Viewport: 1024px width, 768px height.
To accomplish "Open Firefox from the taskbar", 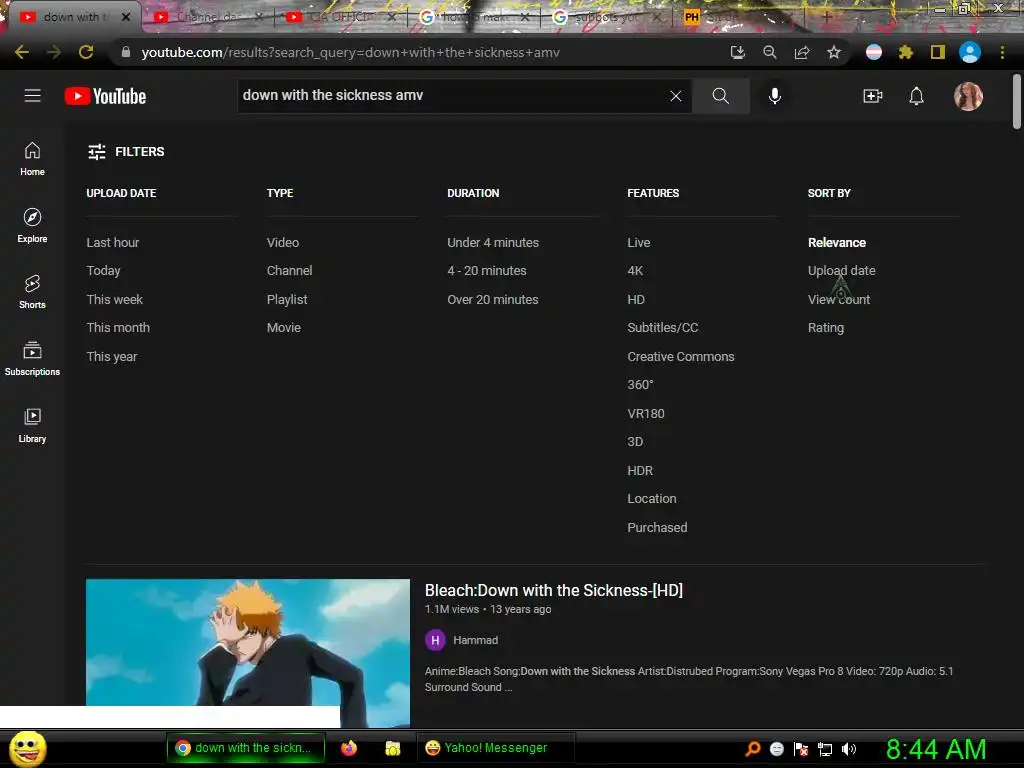I will coord(349,748).
